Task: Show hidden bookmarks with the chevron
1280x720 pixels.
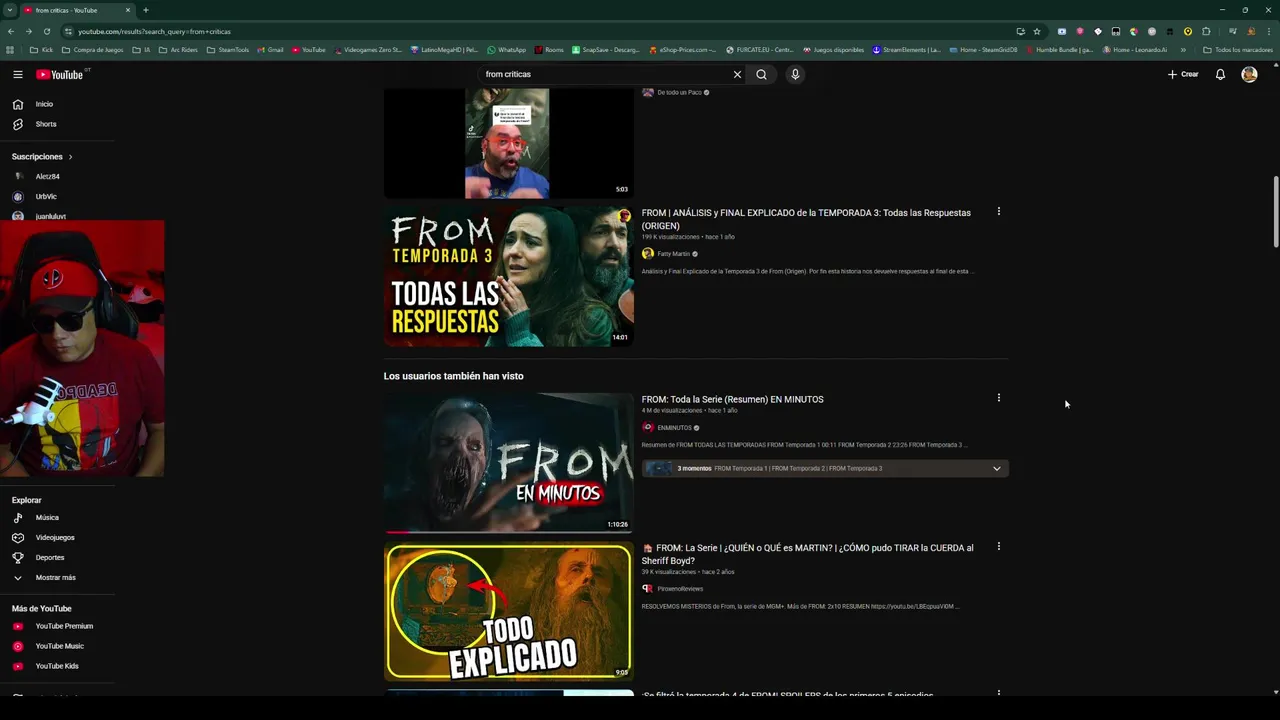Action: (1183, 50)
